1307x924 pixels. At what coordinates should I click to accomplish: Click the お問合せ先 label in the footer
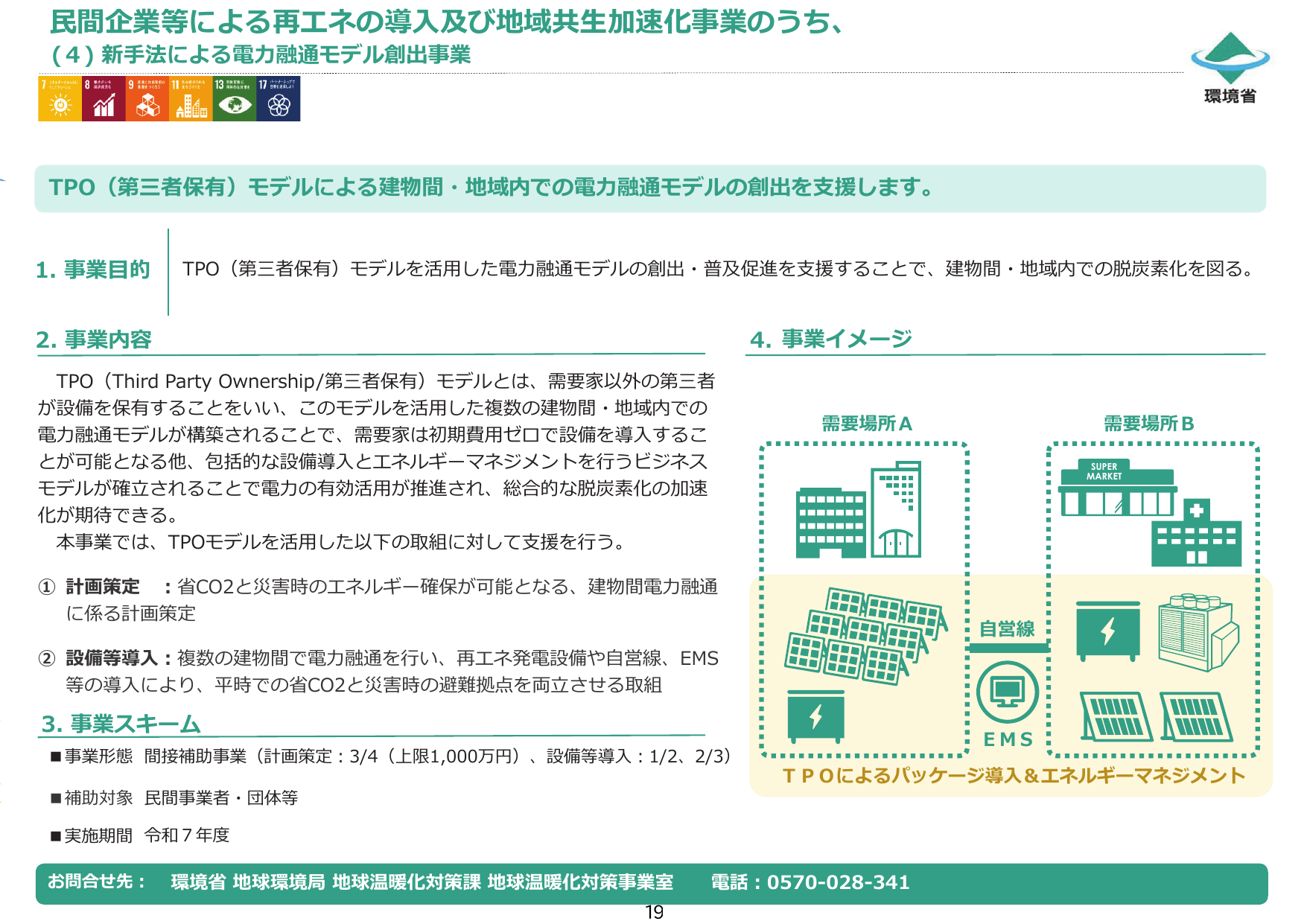pyautogui.click(x=97, y=882)
